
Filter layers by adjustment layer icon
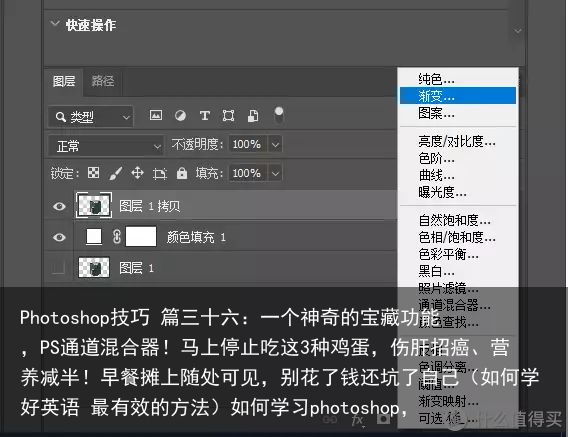coord(180,116)
